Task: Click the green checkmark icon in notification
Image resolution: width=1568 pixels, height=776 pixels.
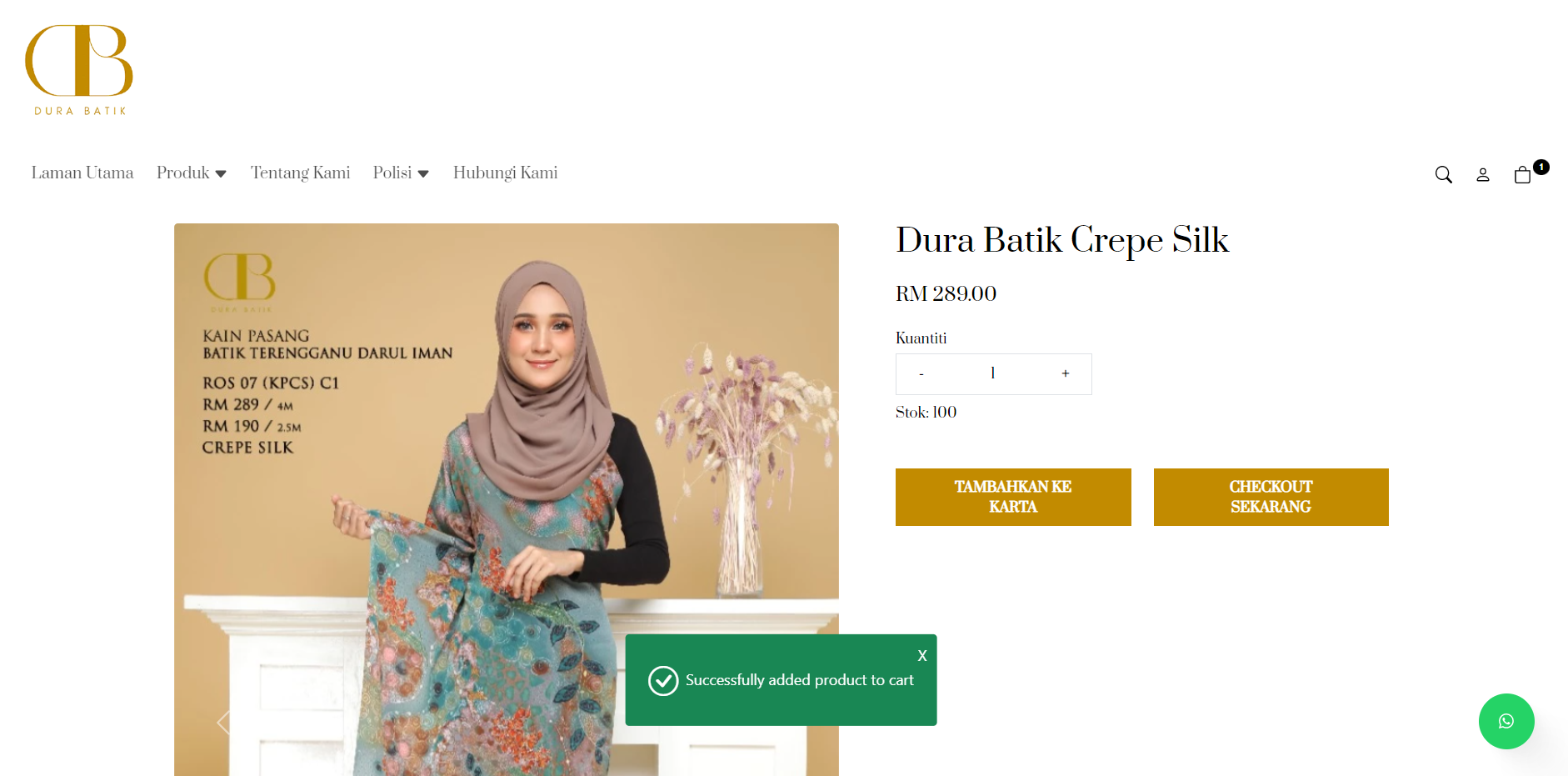Action: pyautogui.click(x=663, y=680)
